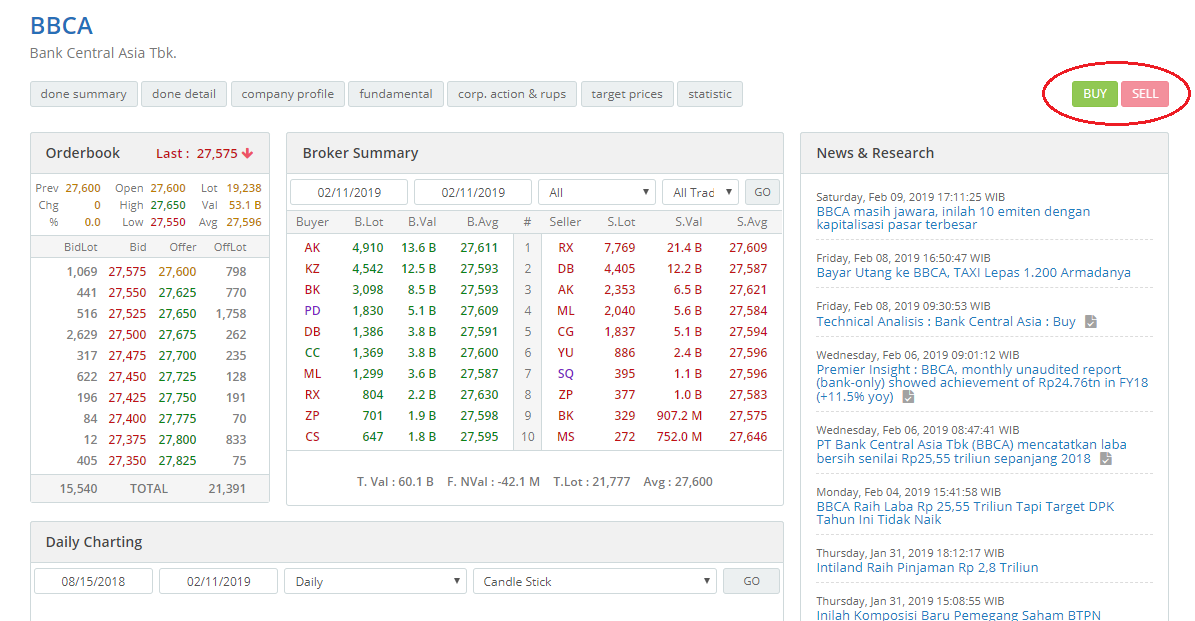Open Premier Insight BBCA report link
This screenshot has width=1195, height=621.
[x=982, y=383]
